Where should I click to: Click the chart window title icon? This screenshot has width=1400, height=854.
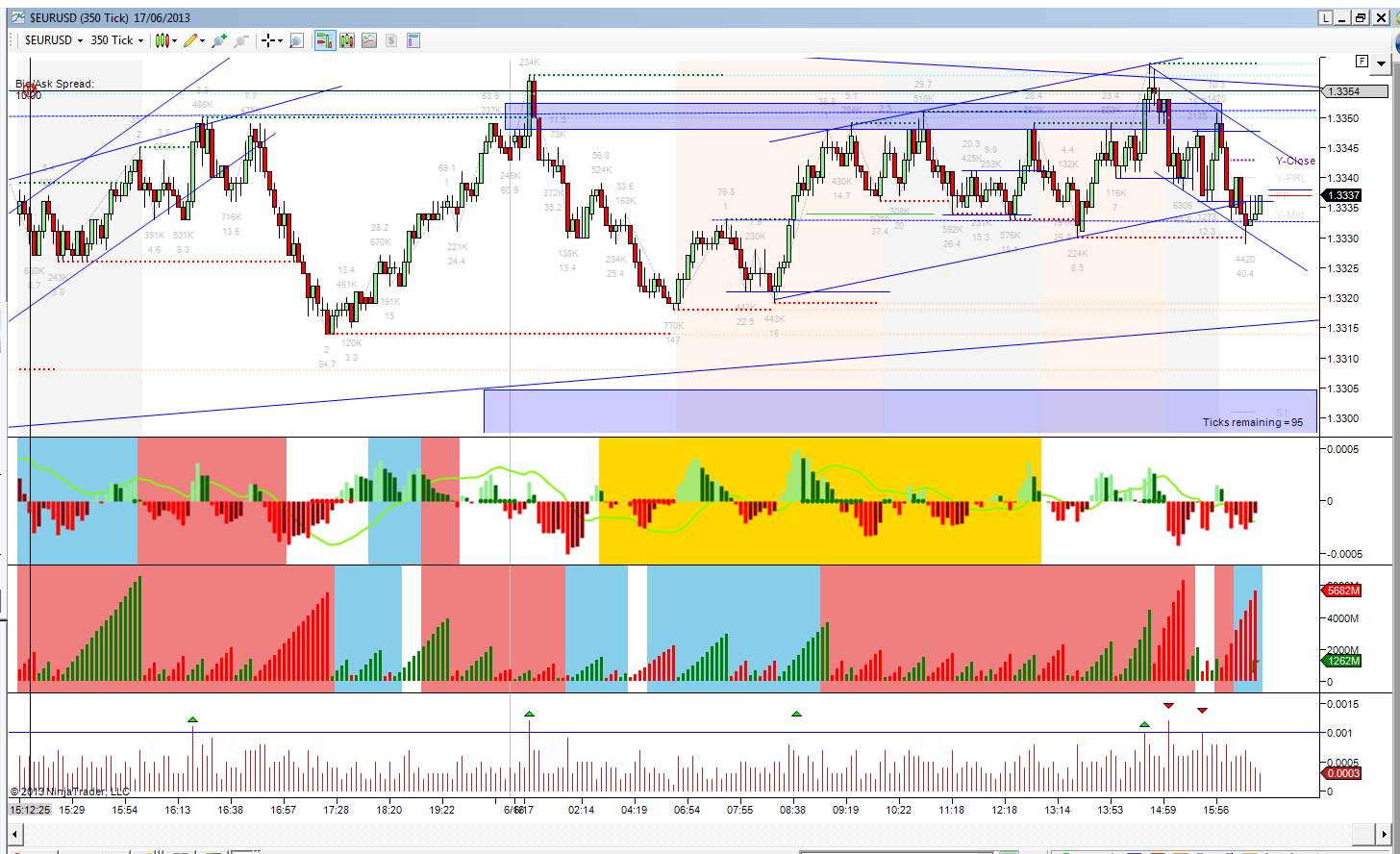[x=18, y=17]
